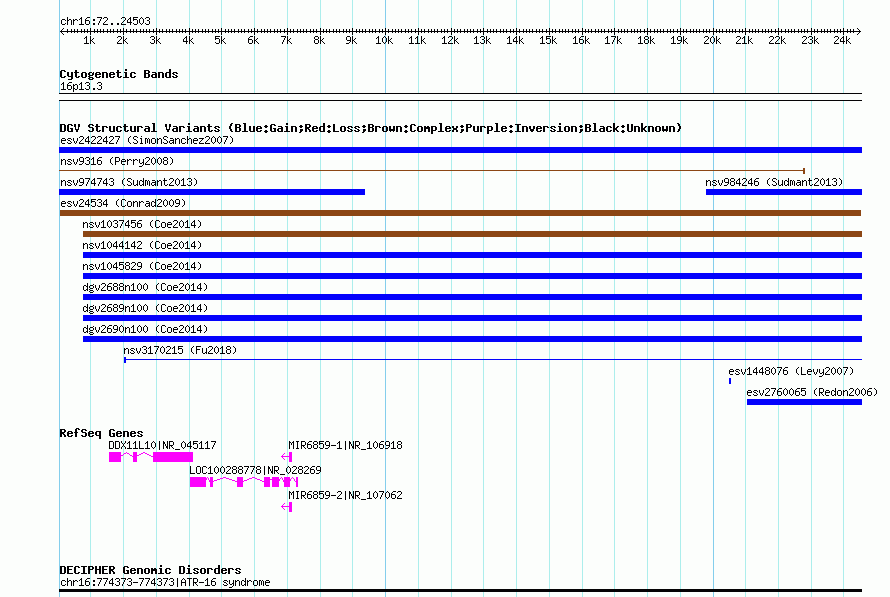890x597 pixels.
Task: Click nsv1044142 (Coe2014) blue gain bar
Action: pos(472,255)
